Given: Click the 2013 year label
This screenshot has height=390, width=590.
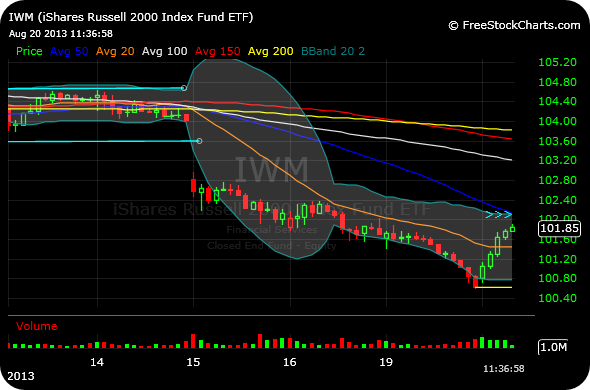Looking at the screenshot, I should pyautogui.click(x=21, y=376).
